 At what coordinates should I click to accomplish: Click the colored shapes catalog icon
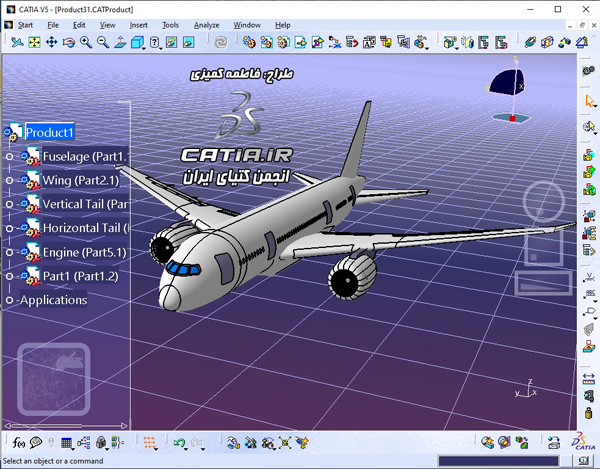point(521,443)
